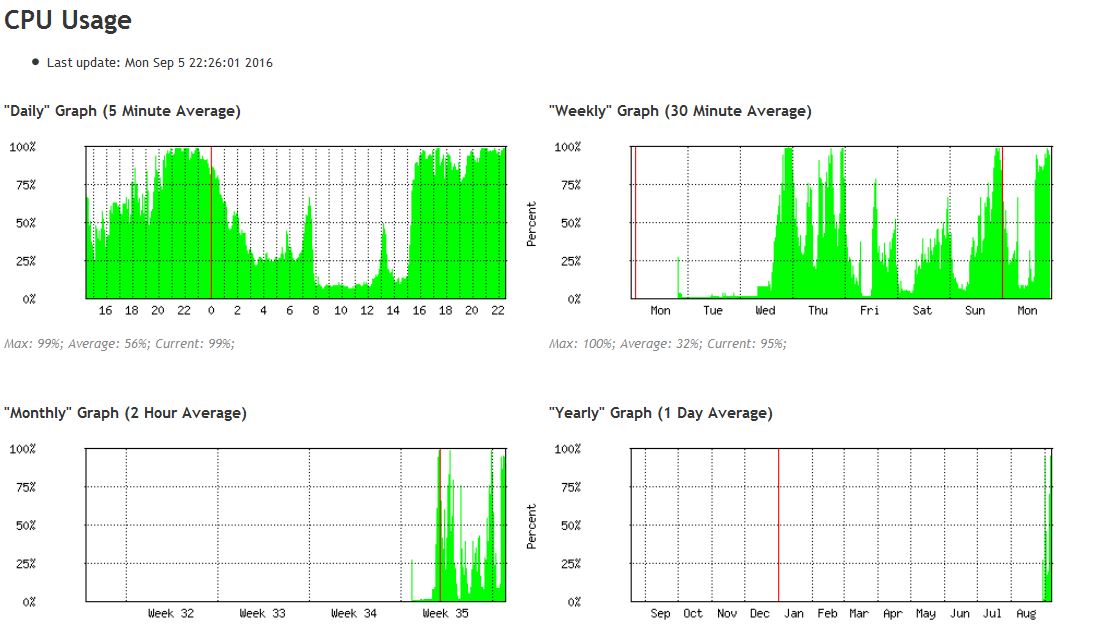Click the "Weekly" Graph (30 Minute Average) heading

(680, 111)
